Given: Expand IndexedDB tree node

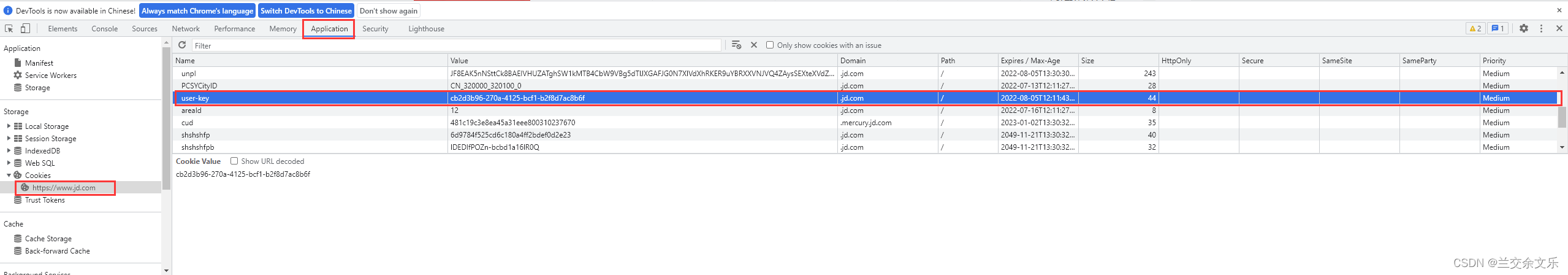Looking at the screenshot, I should click(x=9, y=150).
